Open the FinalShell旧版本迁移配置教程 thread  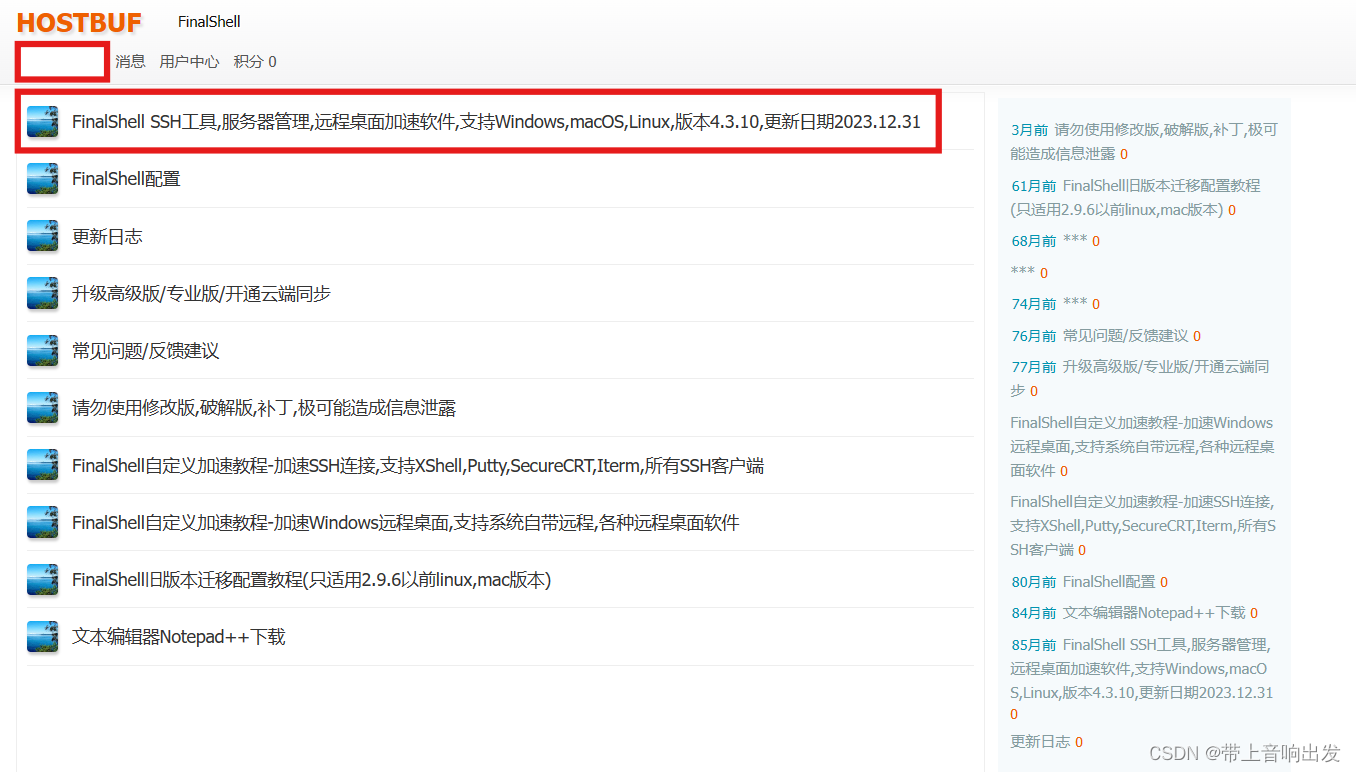point(311,579)
